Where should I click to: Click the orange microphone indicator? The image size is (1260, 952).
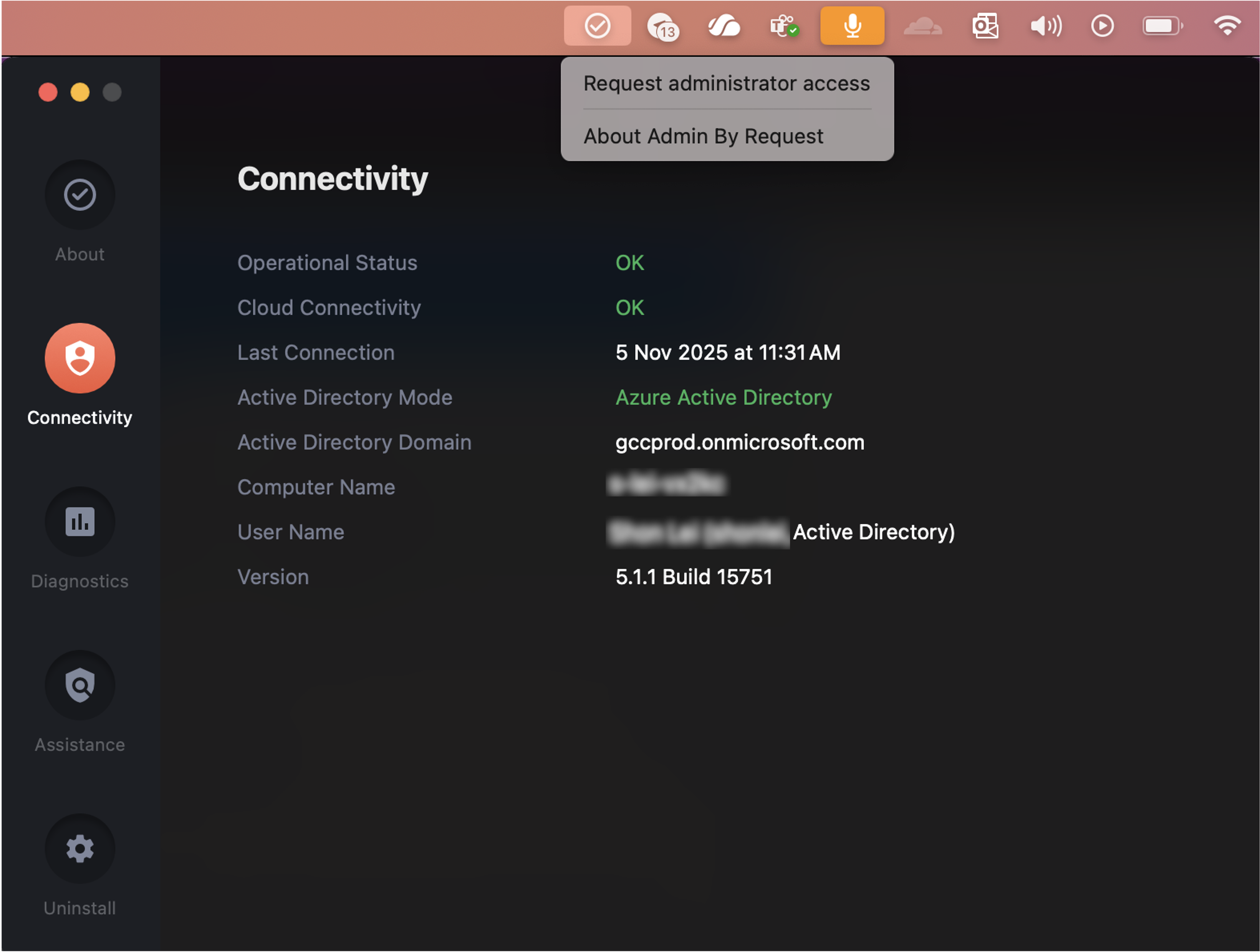[x=852, y=26]
